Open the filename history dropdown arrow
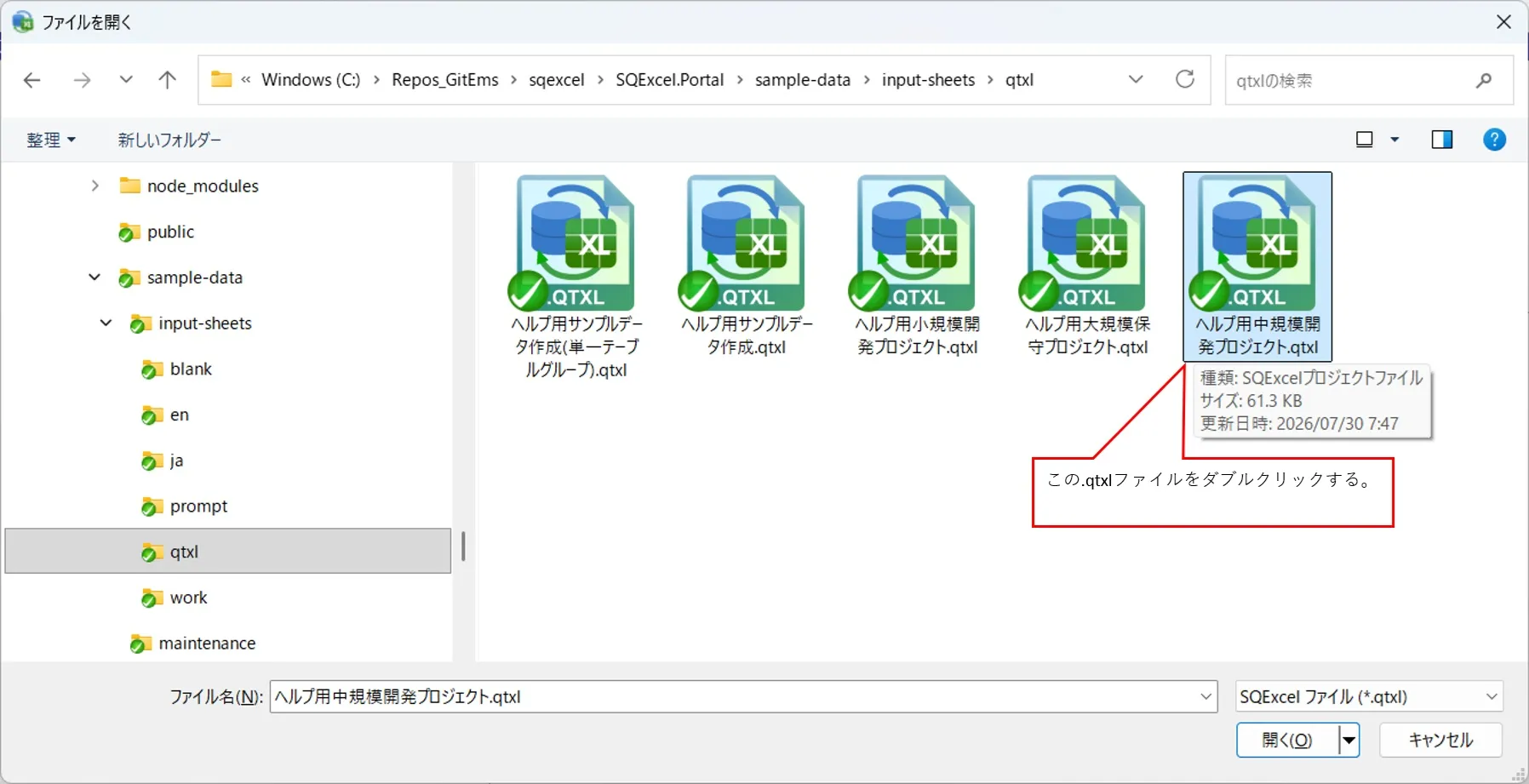Screen dimensions: 1529x784 (1205, 696)
